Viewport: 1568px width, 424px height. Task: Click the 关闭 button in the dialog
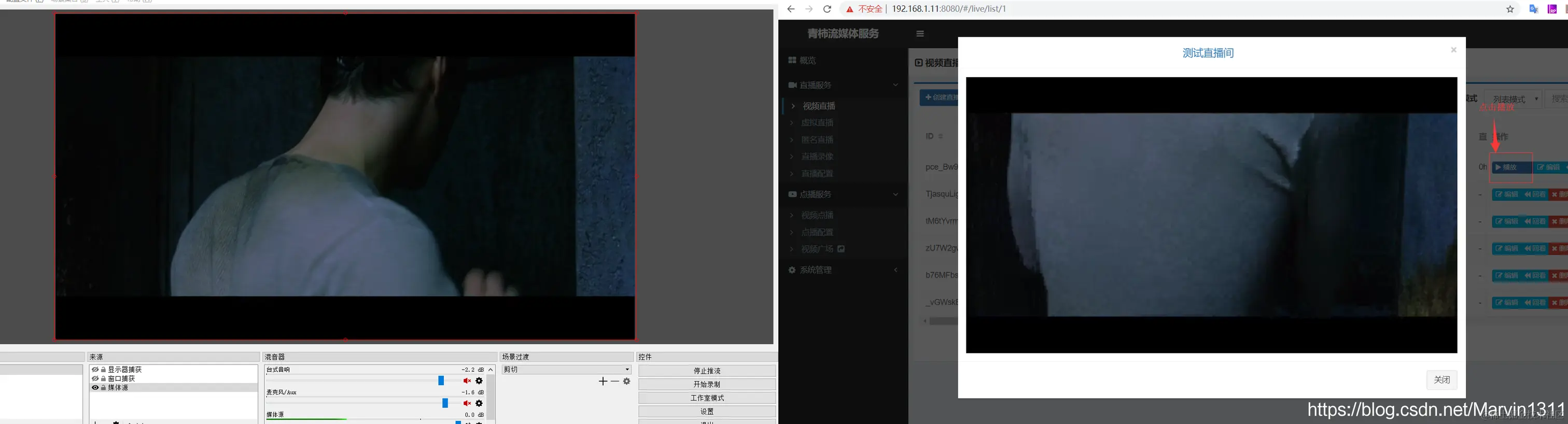point(1441,379)
